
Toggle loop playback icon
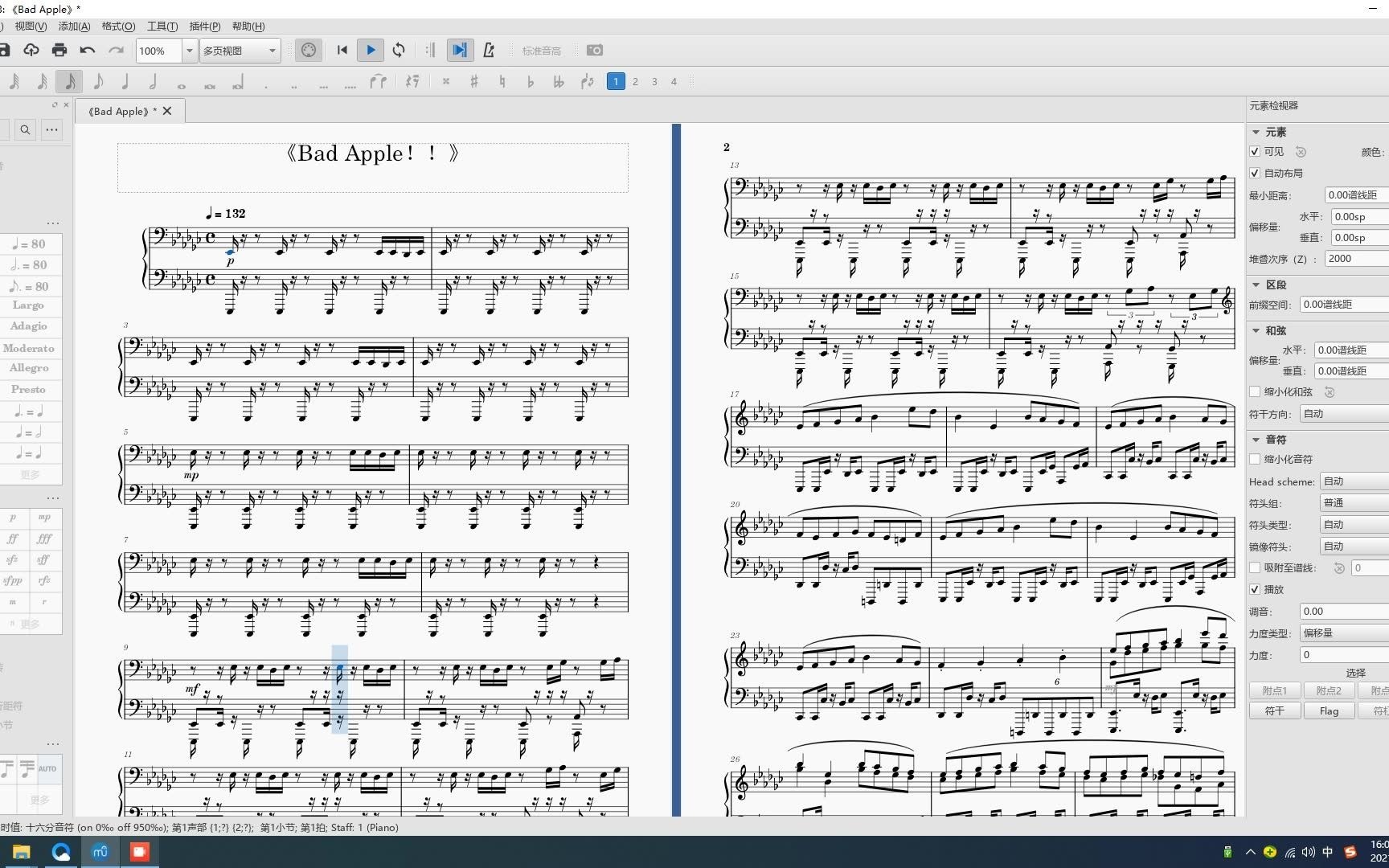399,50
